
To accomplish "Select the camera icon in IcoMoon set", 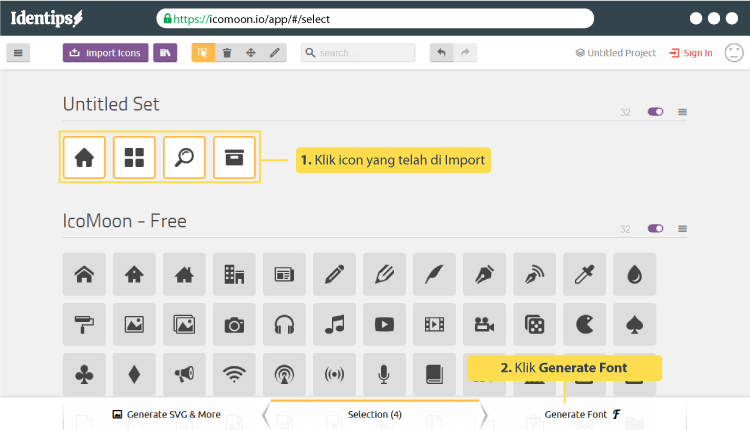I will (234, 324).
